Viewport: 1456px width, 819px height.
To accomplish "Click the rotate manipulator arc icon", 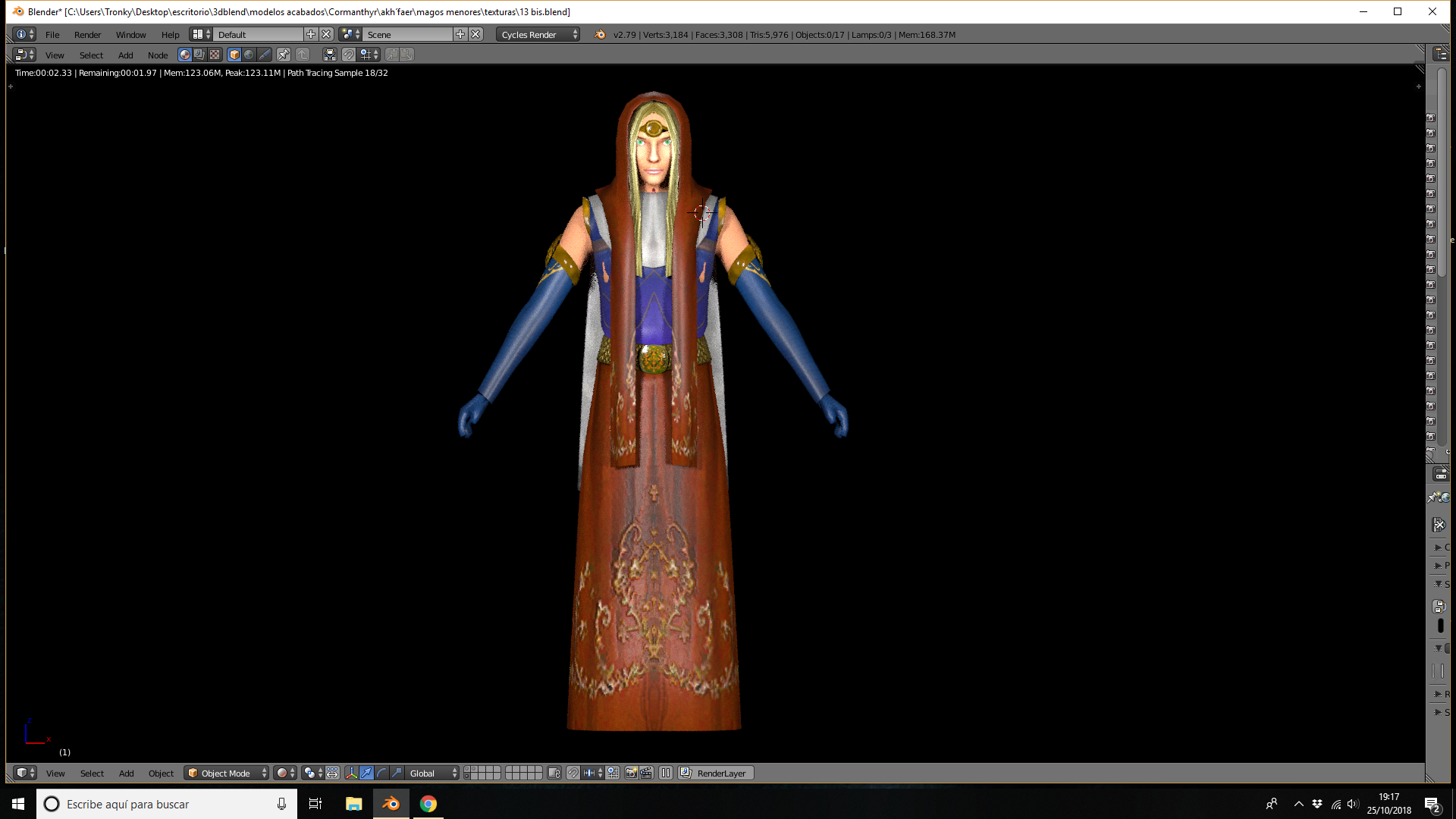I will click(x=381, y=773).
